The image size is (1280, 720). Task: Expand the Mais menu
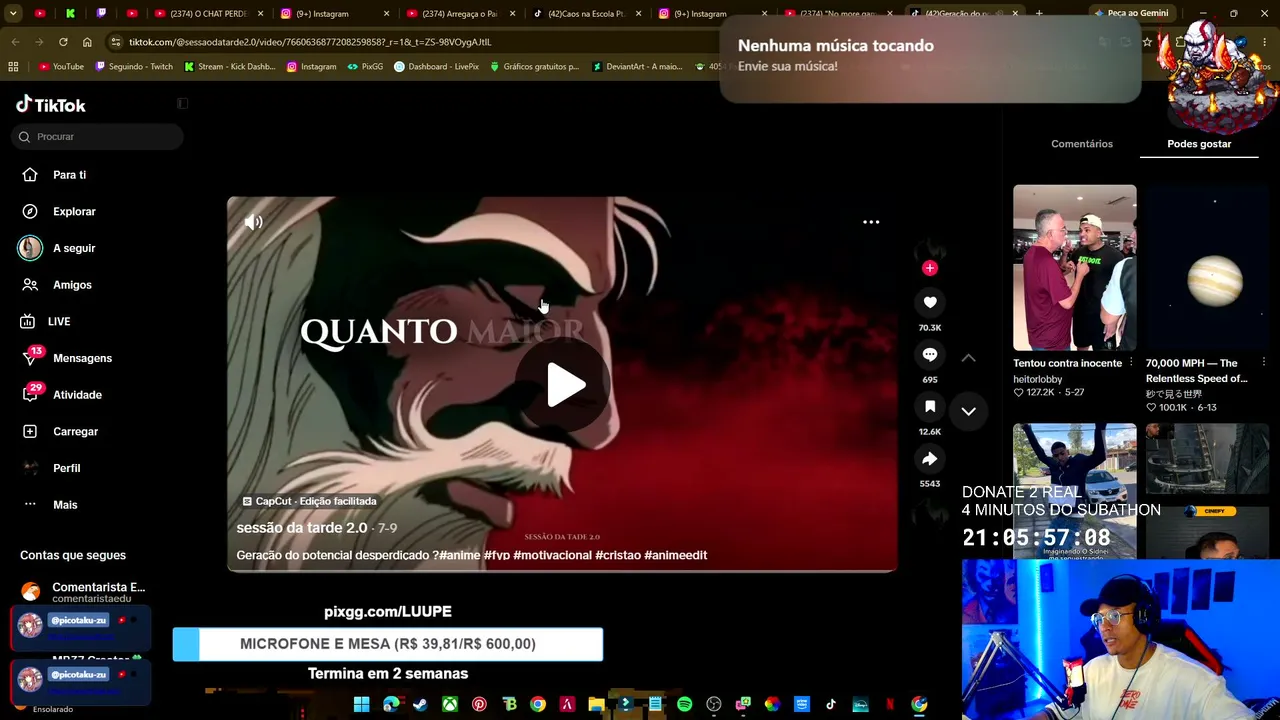point(65,505)
